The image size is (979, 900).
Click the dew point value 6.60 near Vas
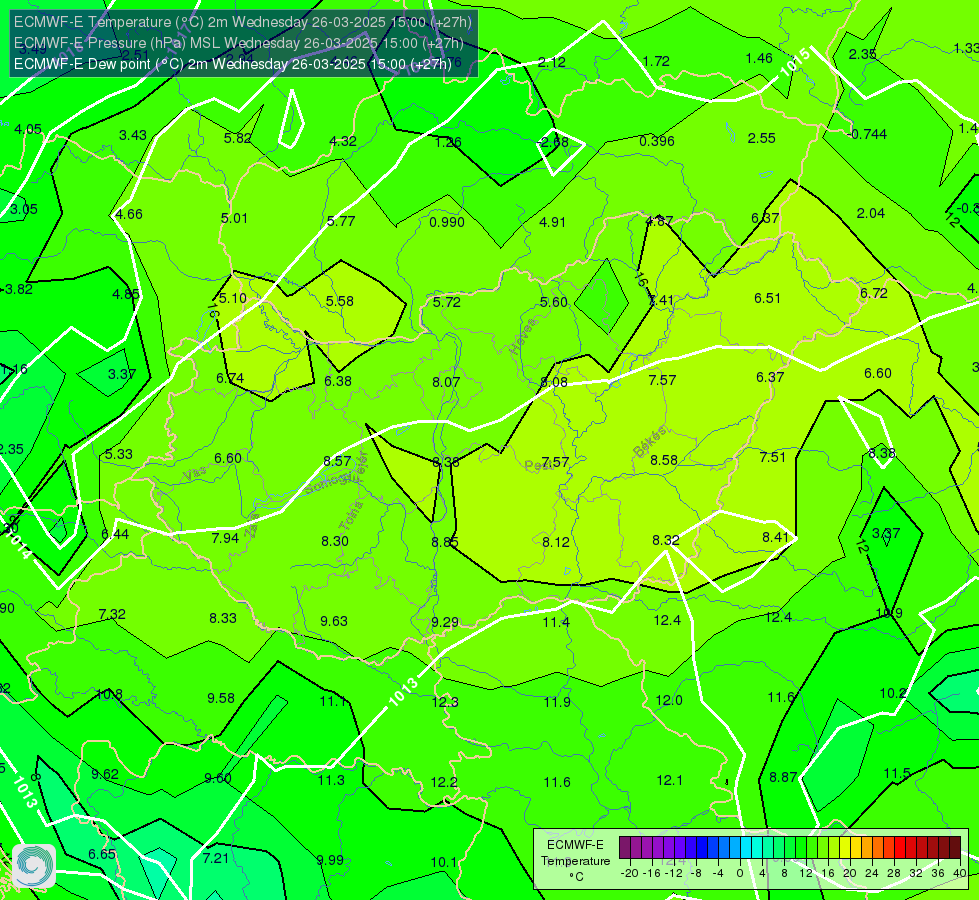228,458
